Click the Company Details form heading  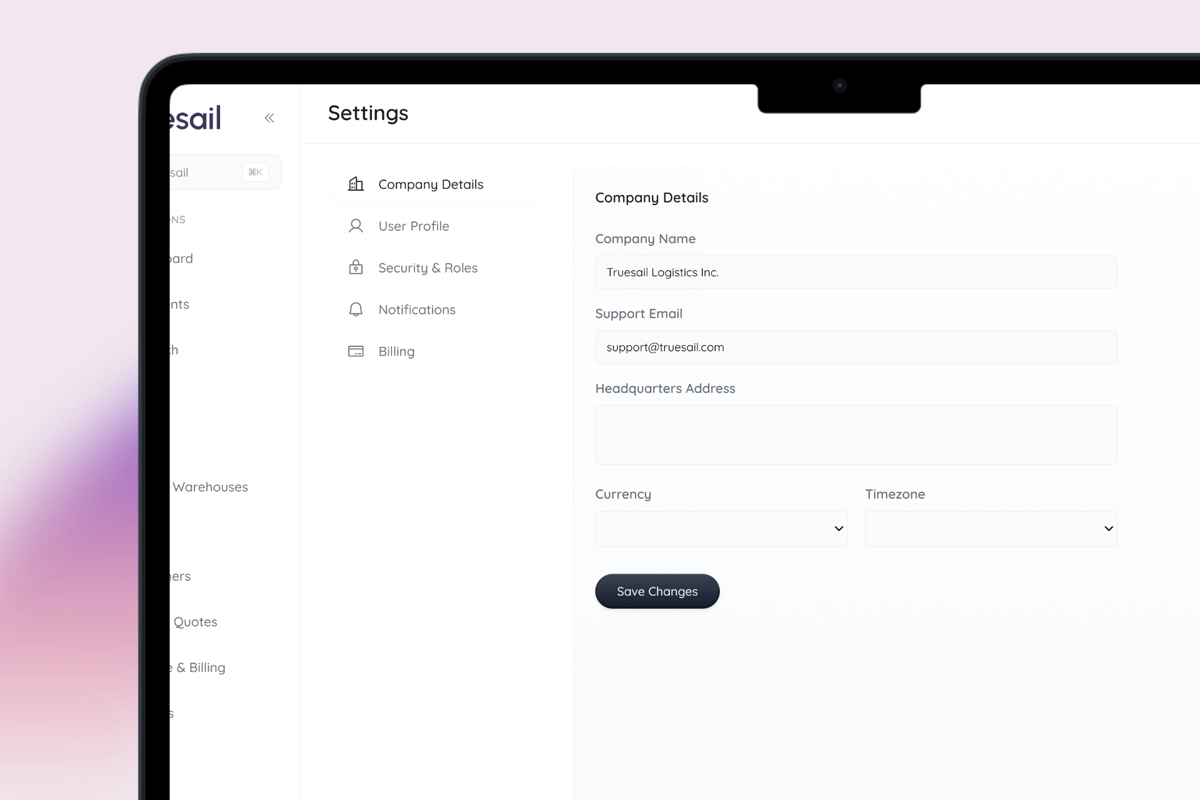click(652, 198)
